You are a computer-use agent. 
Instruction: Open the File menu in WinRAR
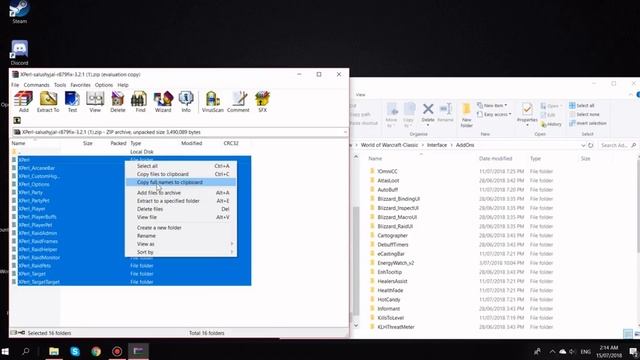pos(15,85)
